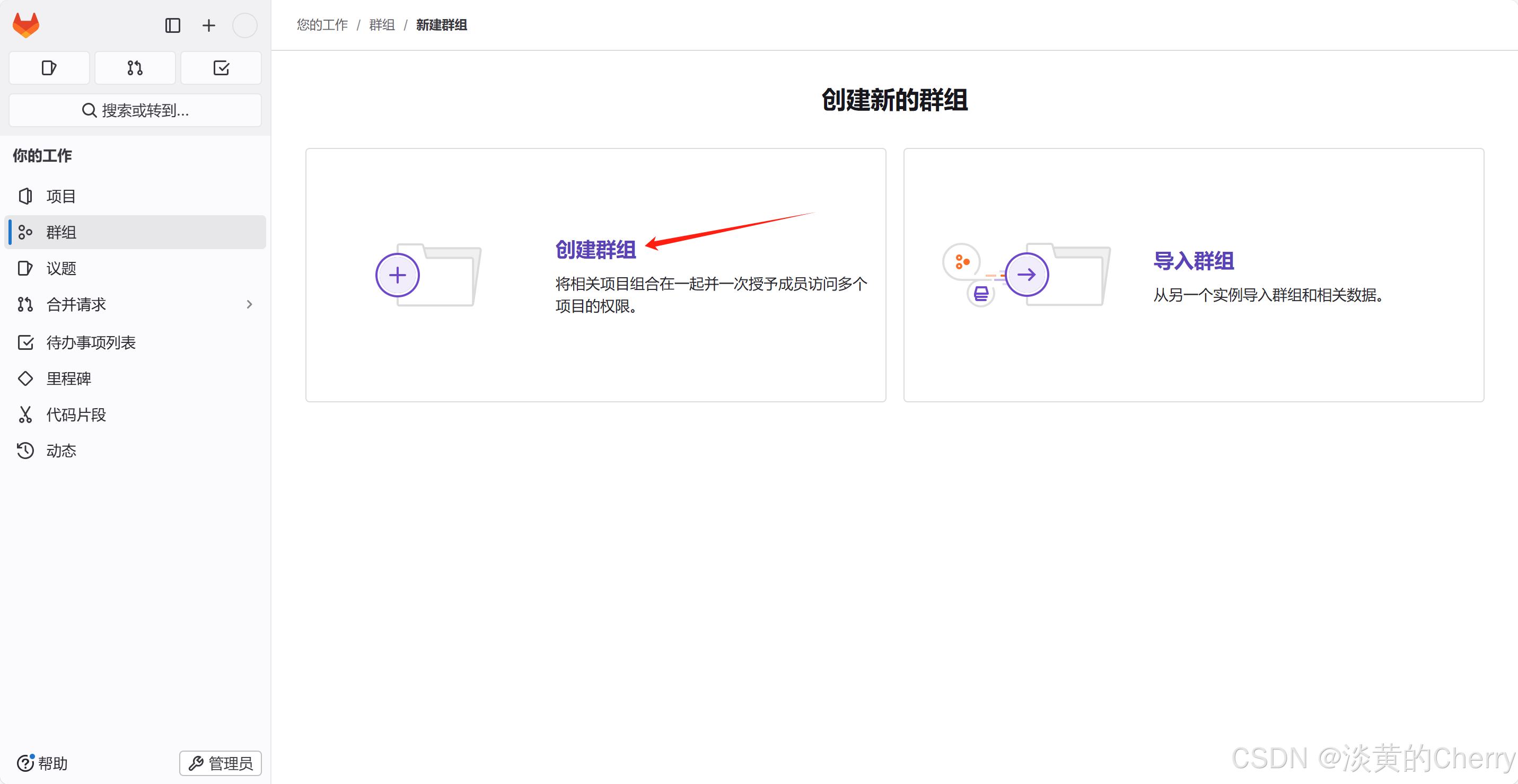Screen dimensions: 1518x784
Task: Click the 导入群组 heading link
Action: (x=1194, y=260)
